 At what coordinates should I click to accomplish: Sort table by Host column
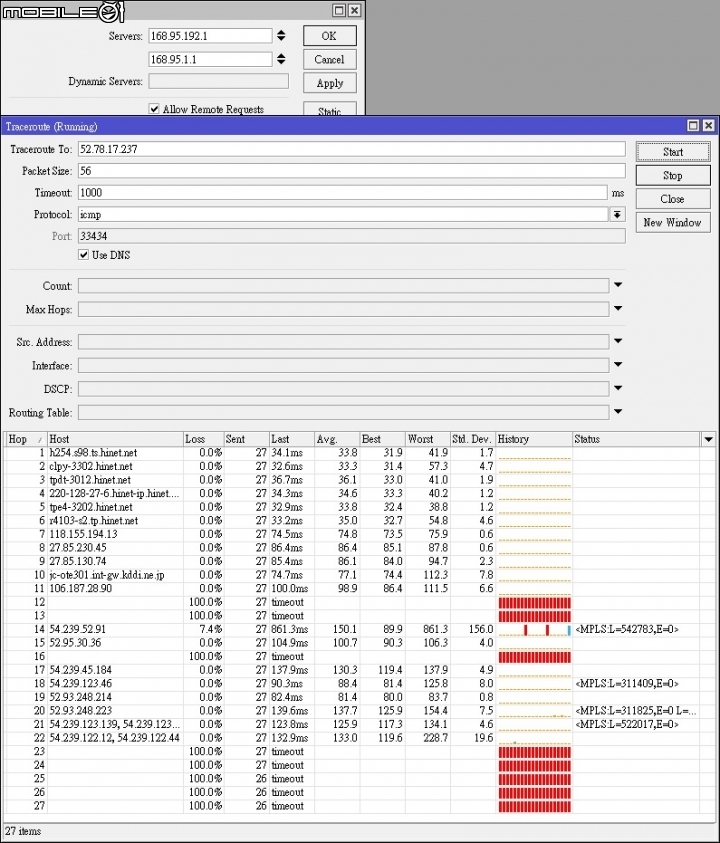[x=115, y=439]
